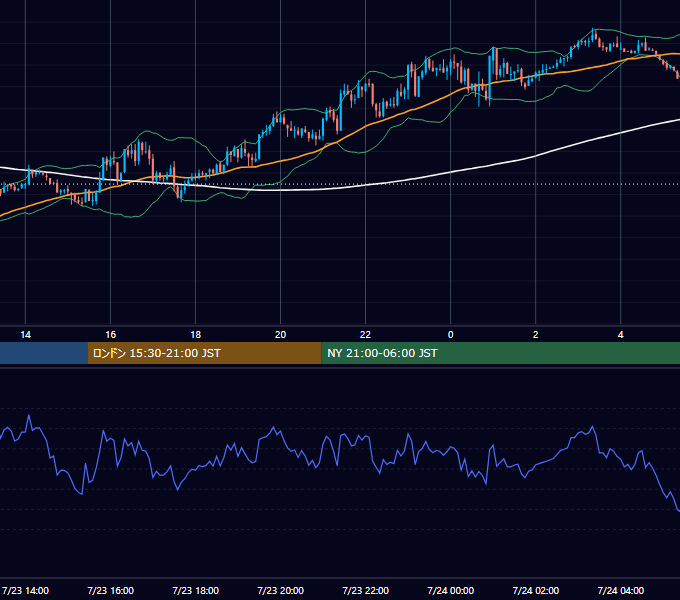The image size is (680, 600).
Task: Click the 7/23 18:00 time label
Action: (196, 590)
